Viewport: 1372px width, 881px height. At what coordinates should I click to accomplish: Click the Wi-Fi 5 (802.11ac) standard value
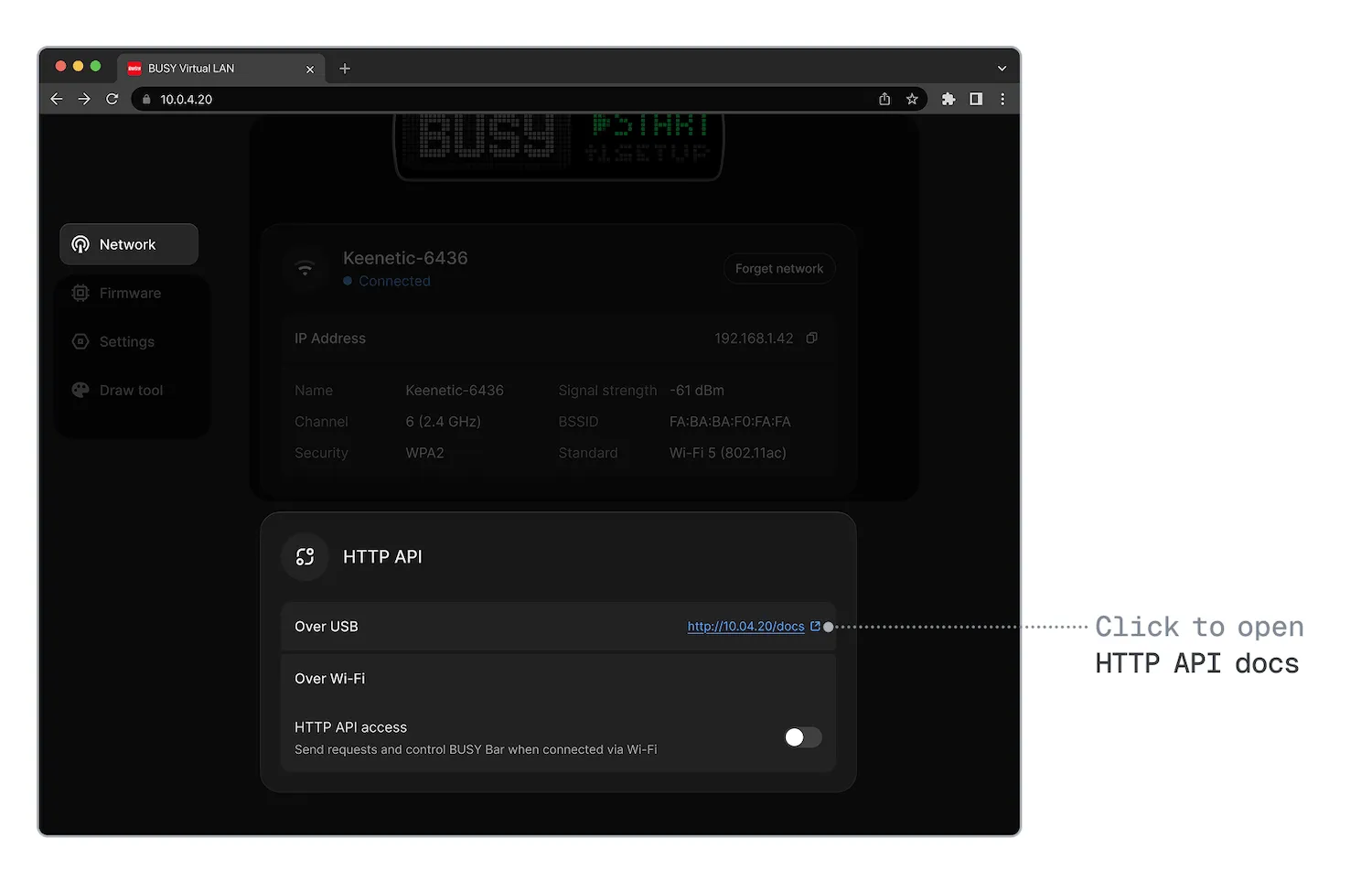[x=728, y=453]
